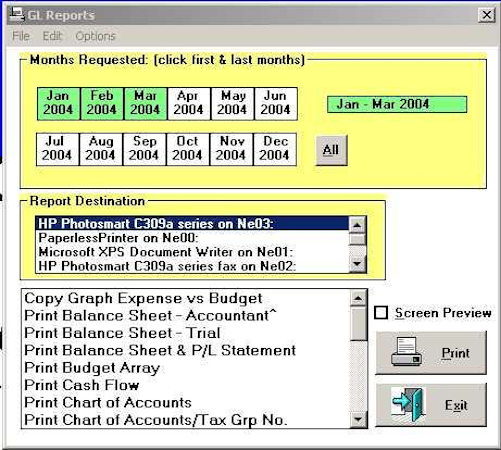Click the Jan - Mar 2004 range display
This screenshot has height=450, width=501.
tap(397, 104)
